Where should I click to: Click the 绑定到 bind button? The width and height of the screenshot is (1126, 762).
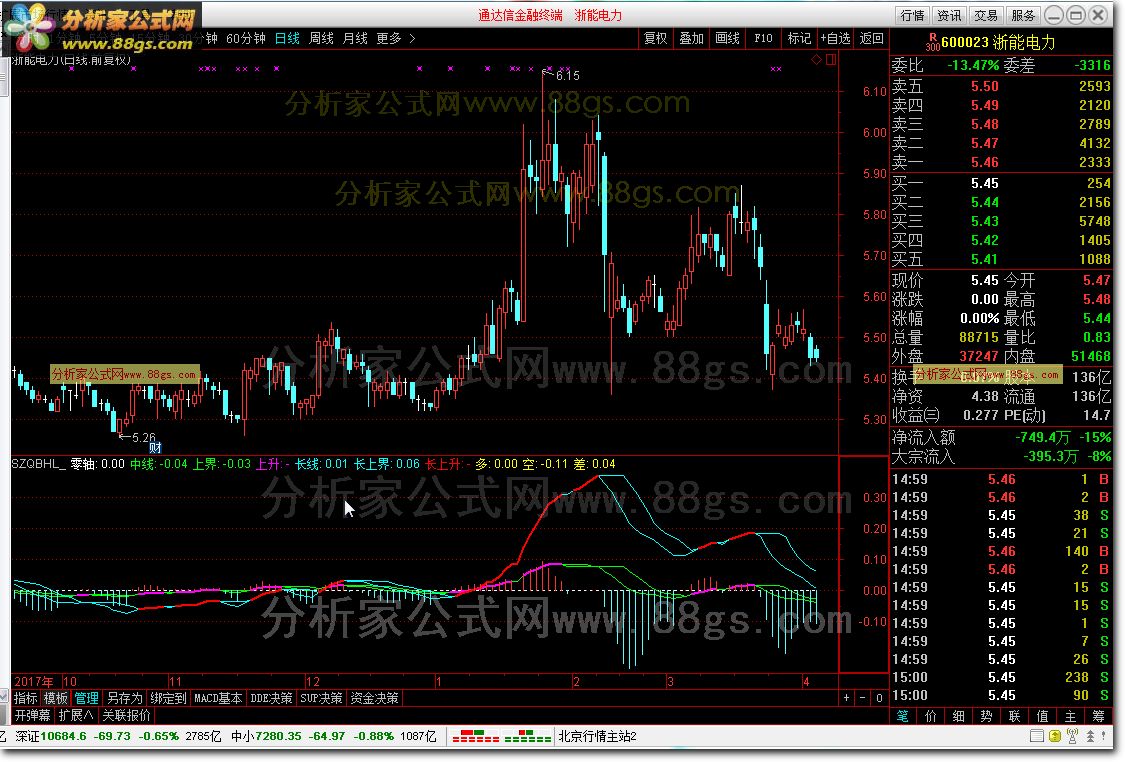tap(168, 697)
